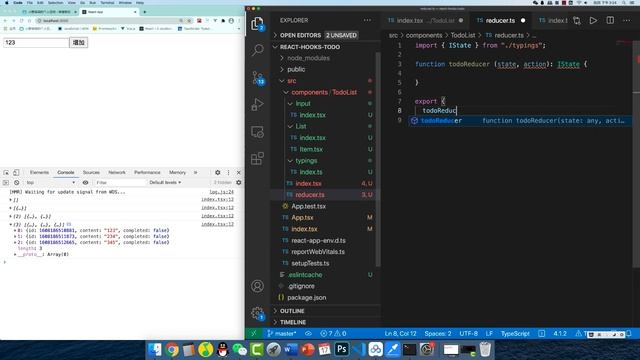Switch to Performance tab in DevTools

pos(147,173)
